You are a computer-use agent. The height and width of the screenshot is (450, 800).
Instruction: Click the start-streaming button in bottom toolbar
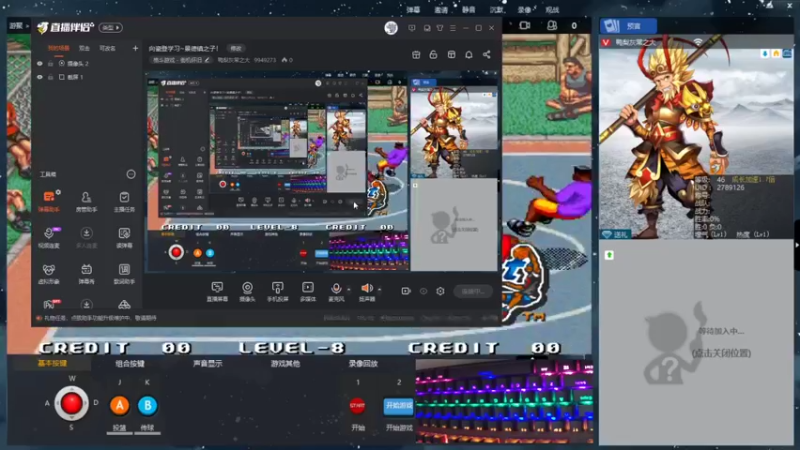click(x=472, y=291)
